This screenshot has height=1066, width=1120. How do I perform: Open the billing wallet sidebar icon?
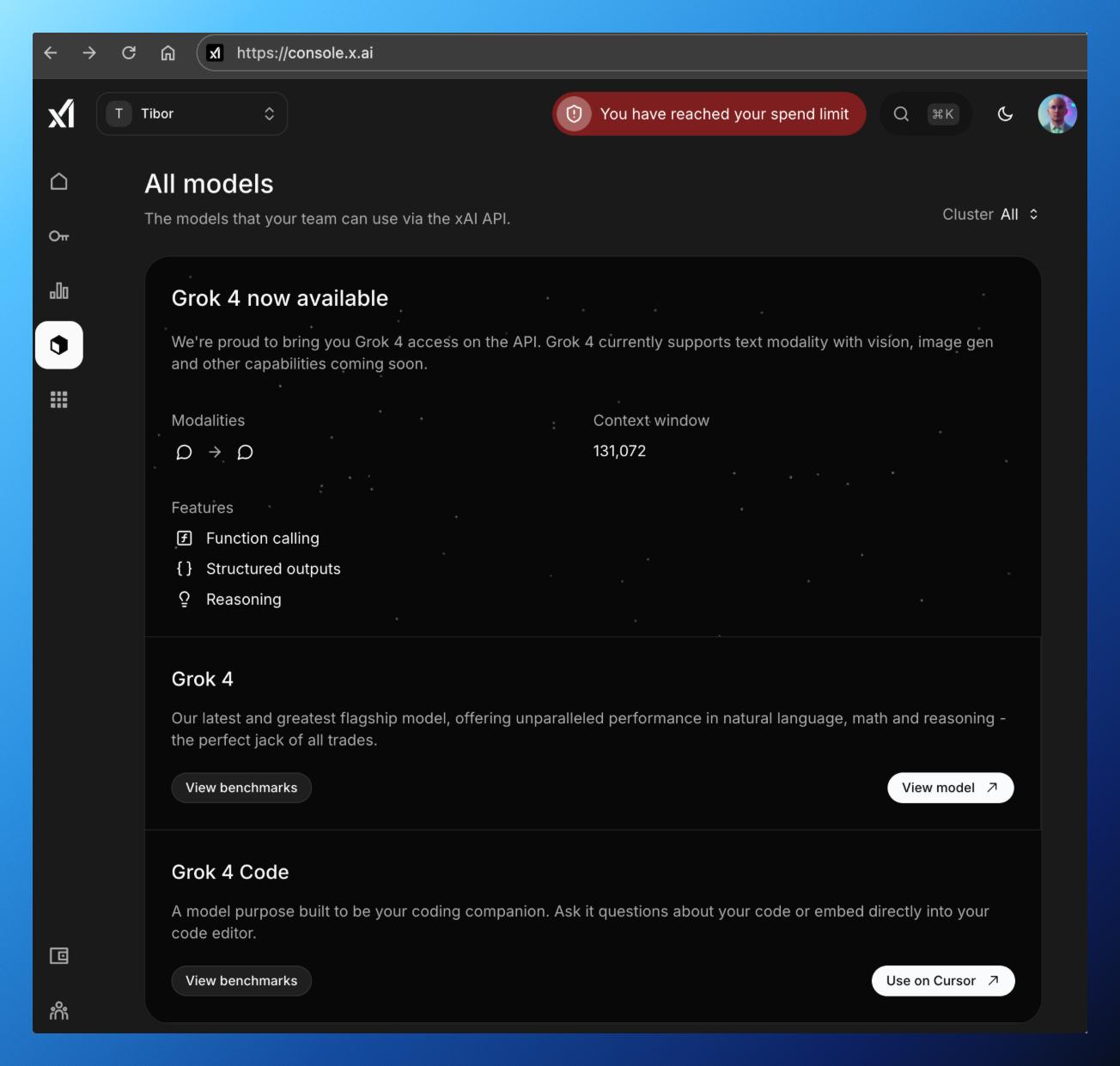coord(59,956)
